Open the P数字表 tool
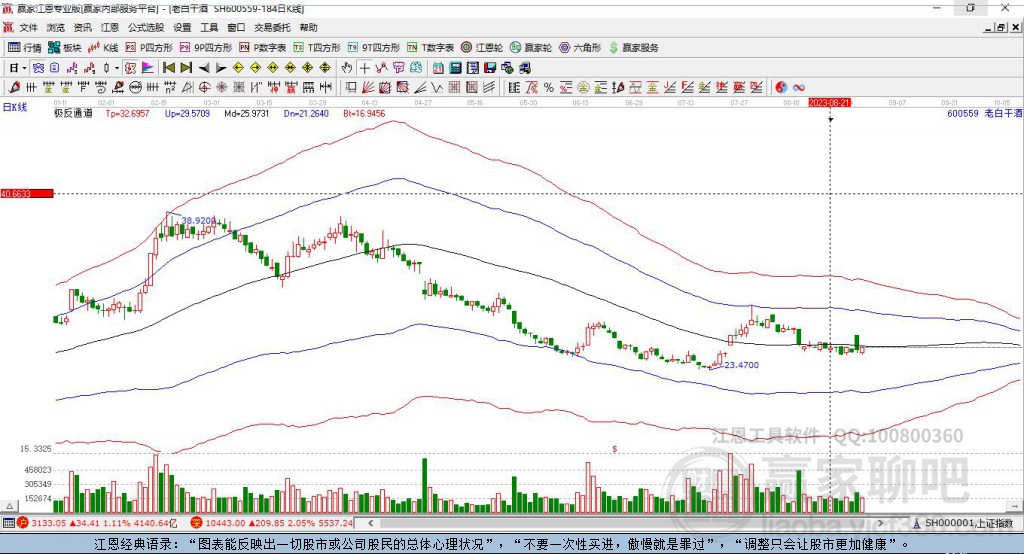This screenshot has height=554, width=1024. 263,48
